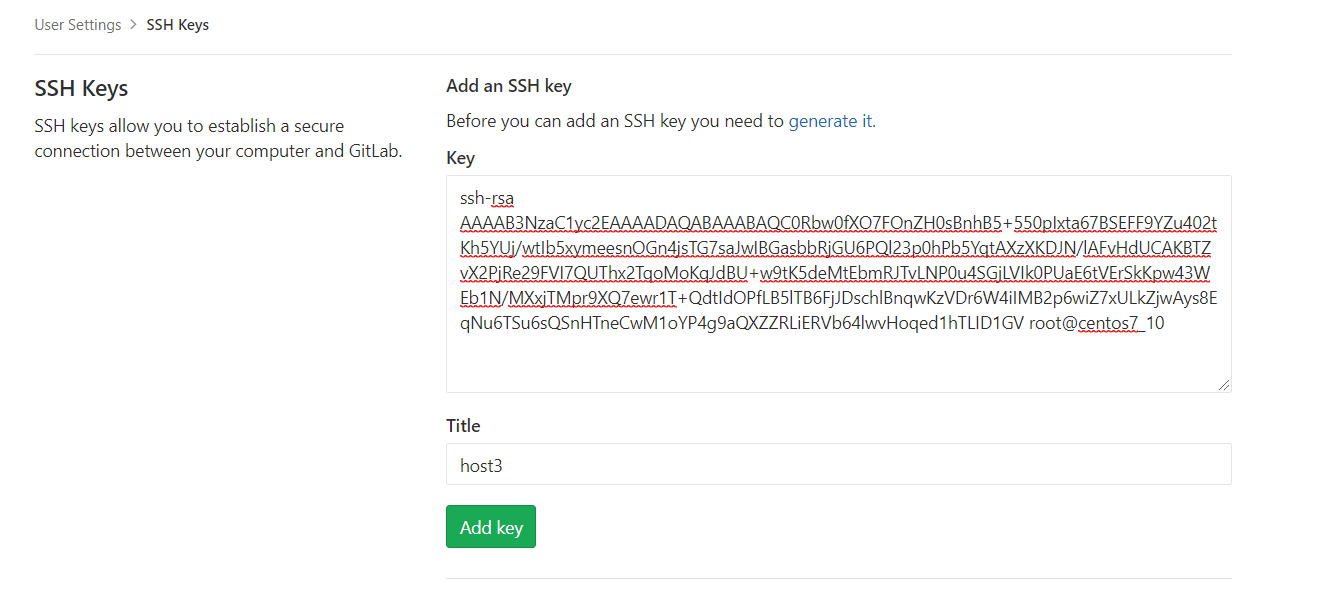Click the "Before you can add" instruction text
This screenshot has height=598, width=1341.
[615, 121]
